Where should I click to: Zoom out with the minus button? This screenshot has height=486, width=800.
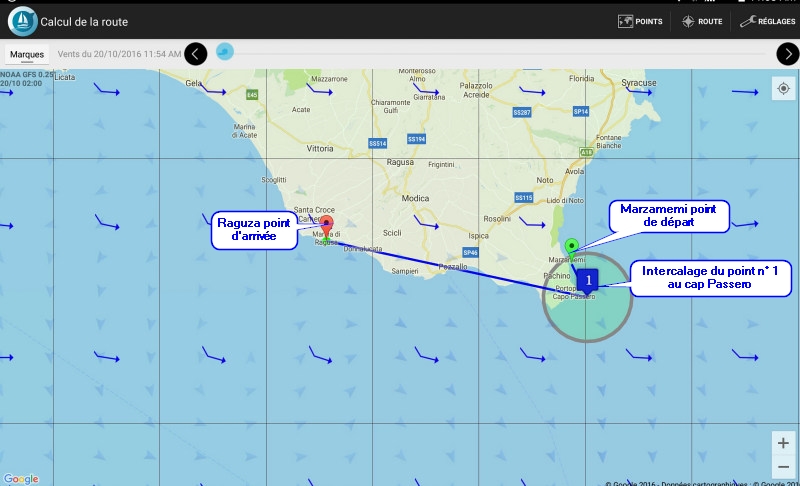point(783,467)
